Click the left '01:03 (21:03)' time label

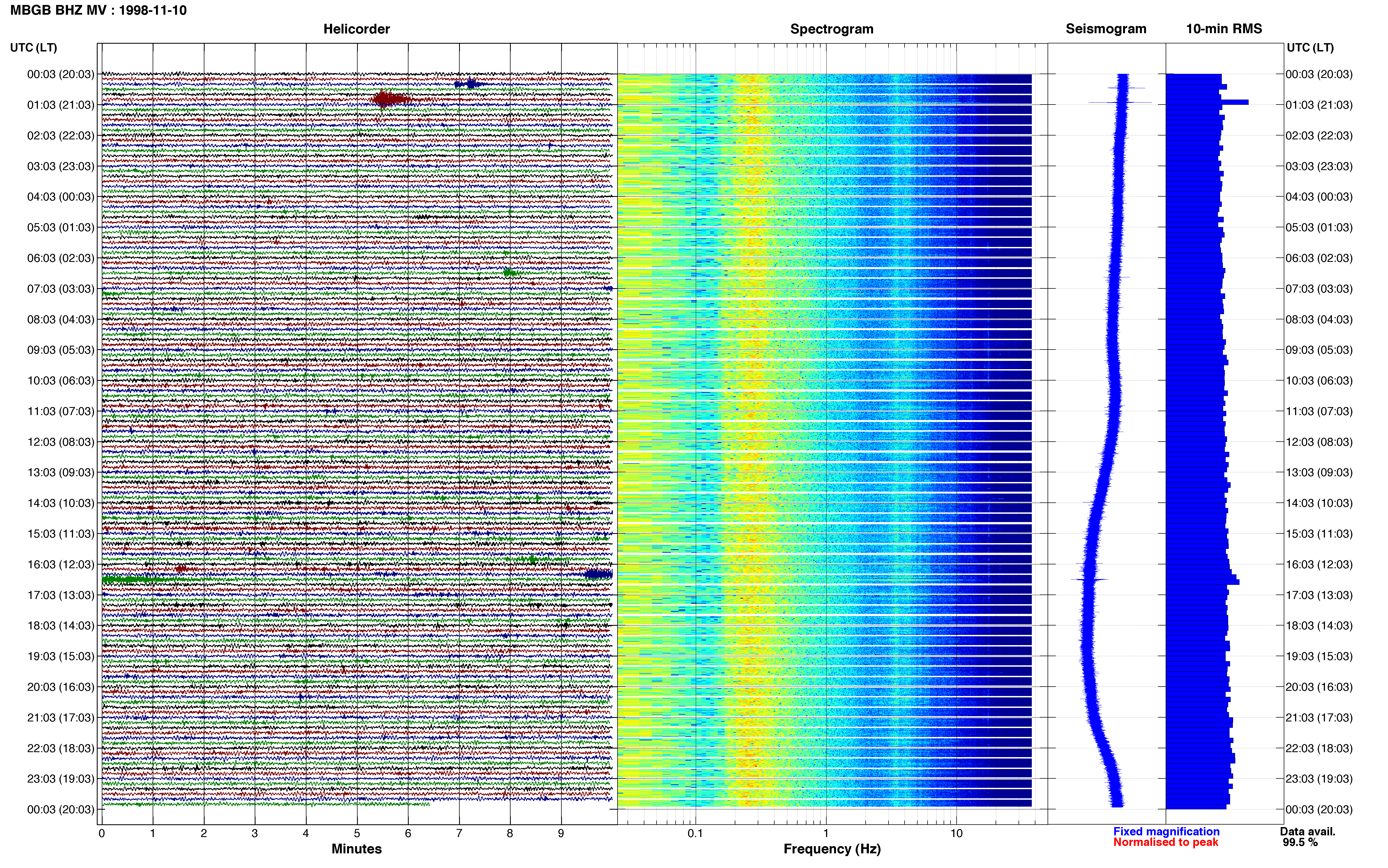point(61,105)
